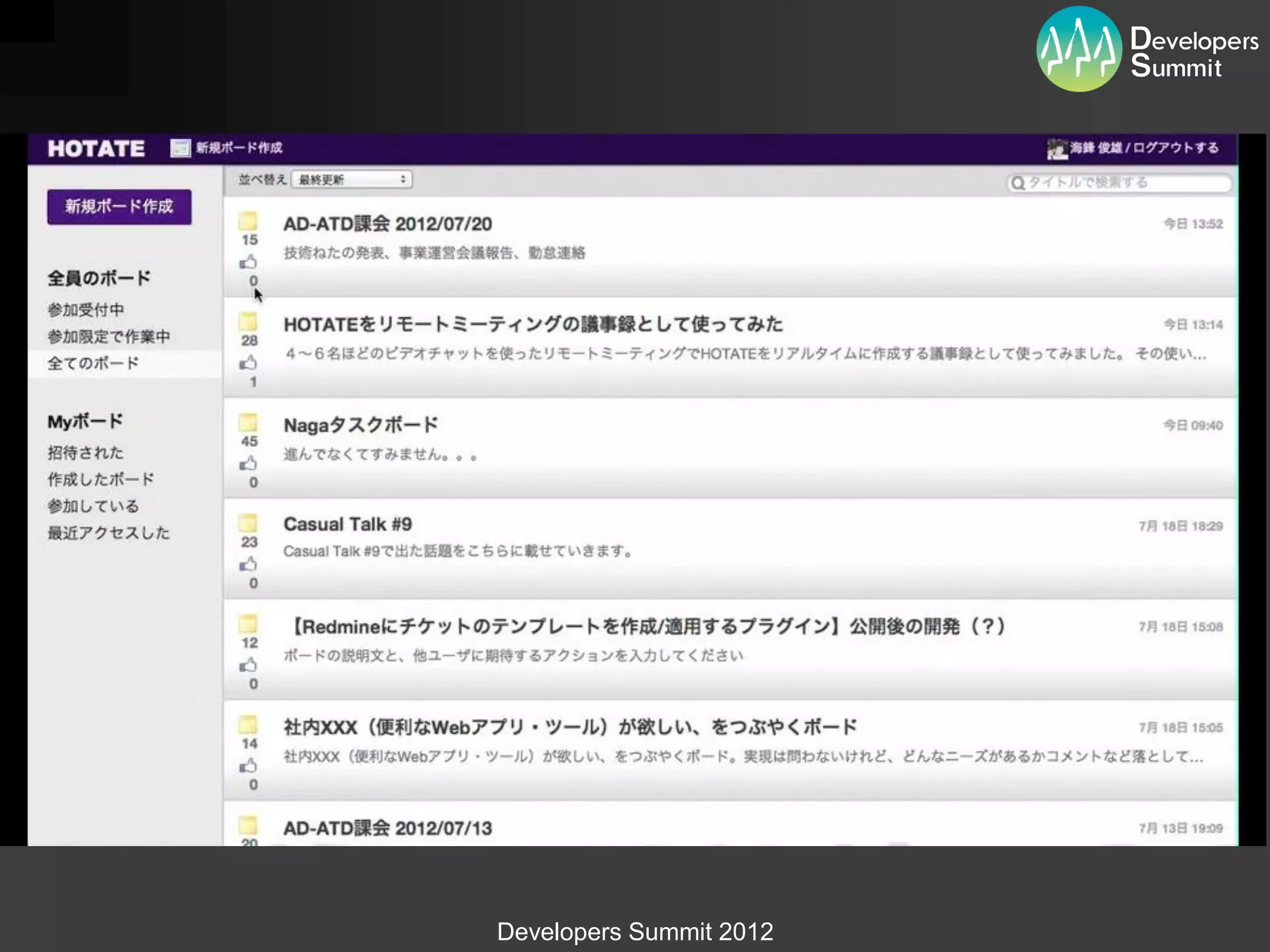The image size is (1270, 952).
Task: Like the Redmineにチケットのテンプレート board
Action: 248,665
